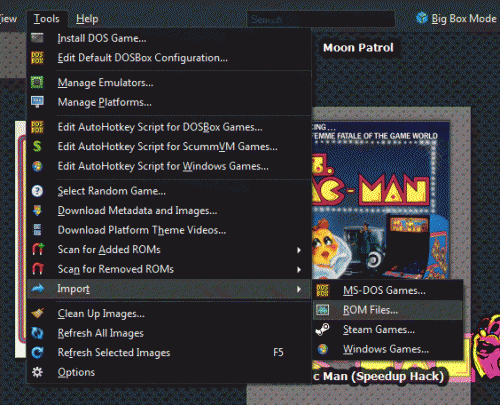Click the Man (Speedup Hack) game title

pos(383,377)
